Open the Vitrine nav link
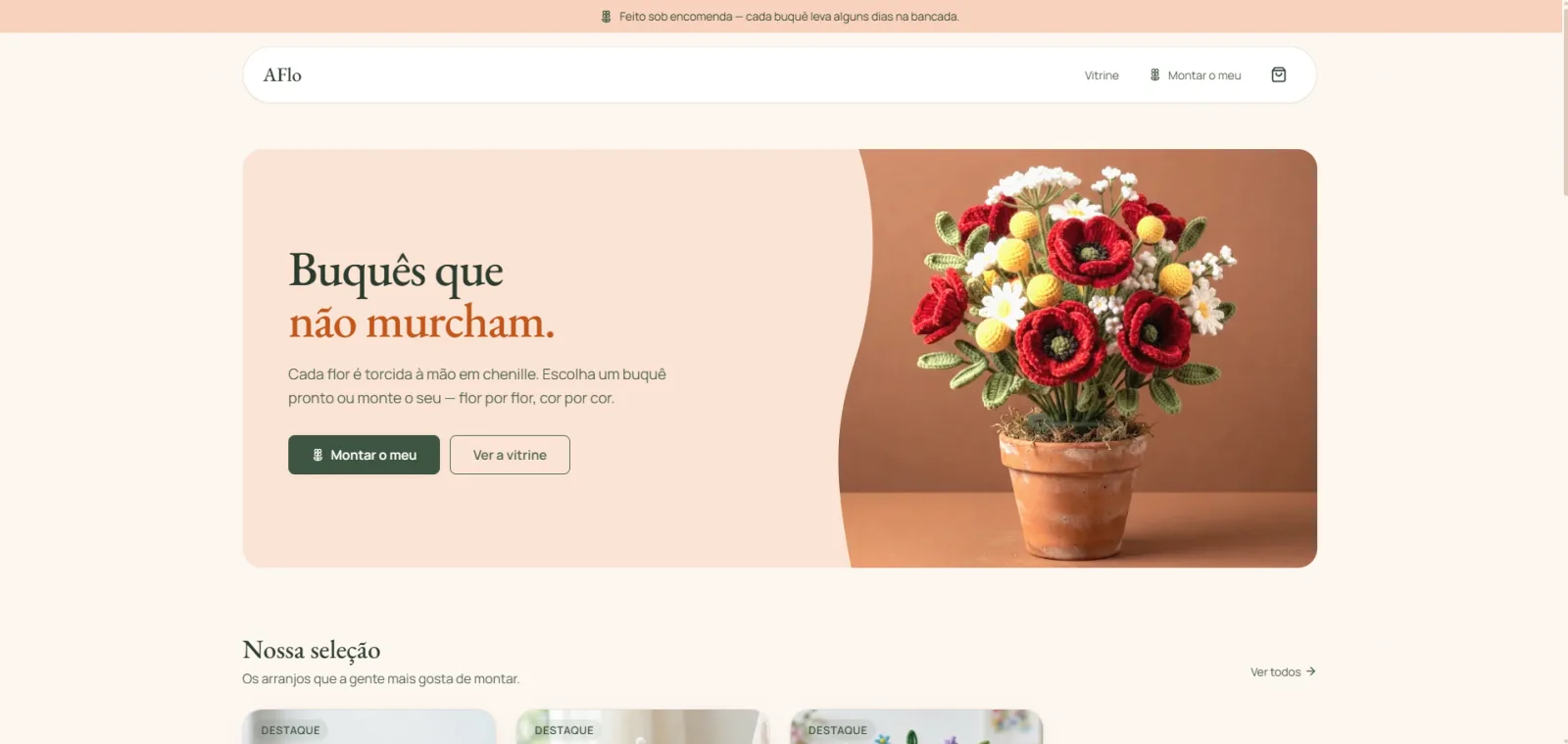Image resolution: width=1568 pixels, height=744 pixels. point(1102,75)
